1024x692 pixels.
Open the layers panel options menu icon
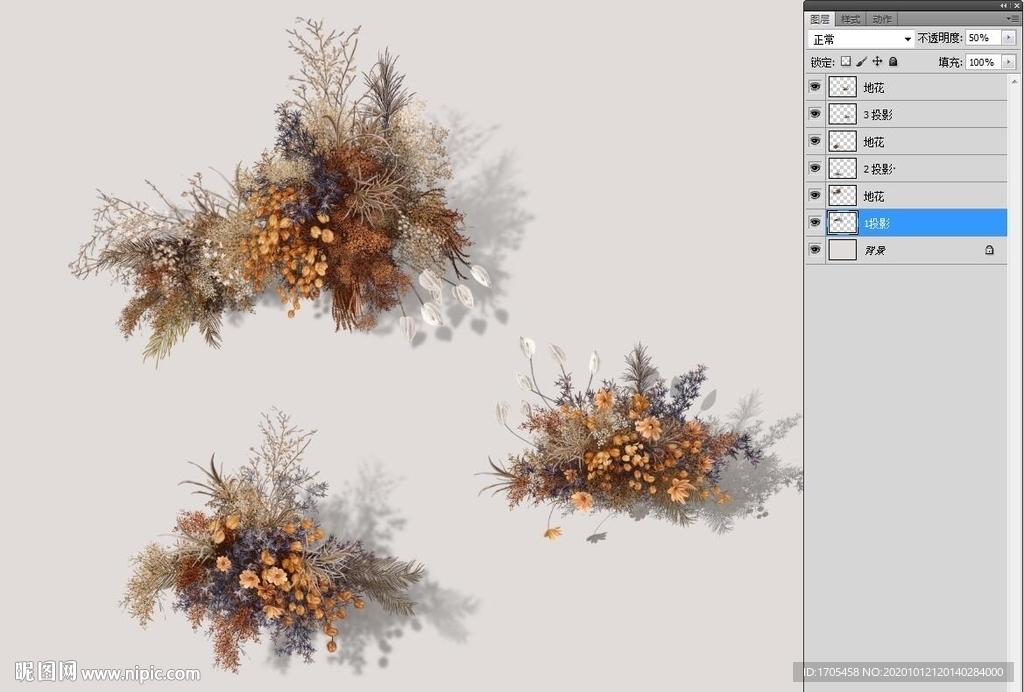(1012, 18)
